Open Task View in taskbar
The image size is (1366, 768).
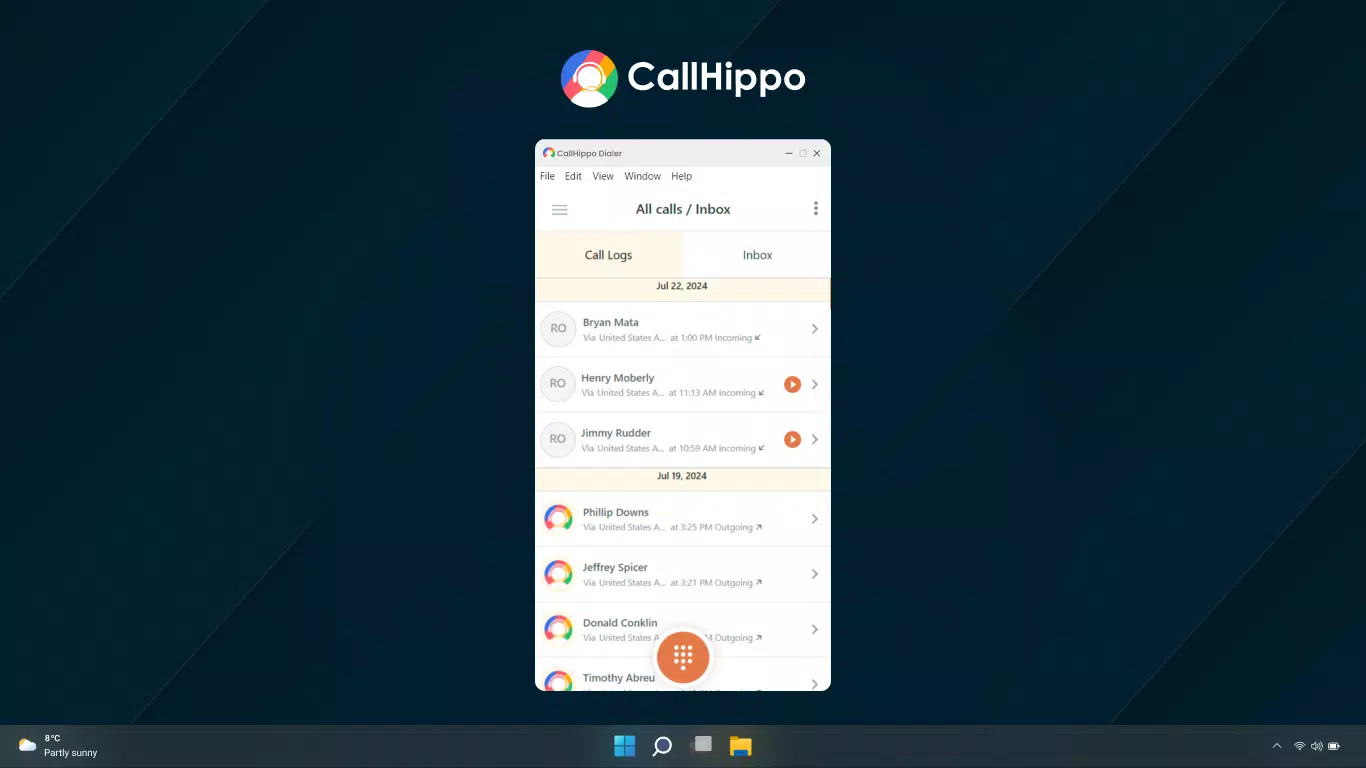(702, 745)
